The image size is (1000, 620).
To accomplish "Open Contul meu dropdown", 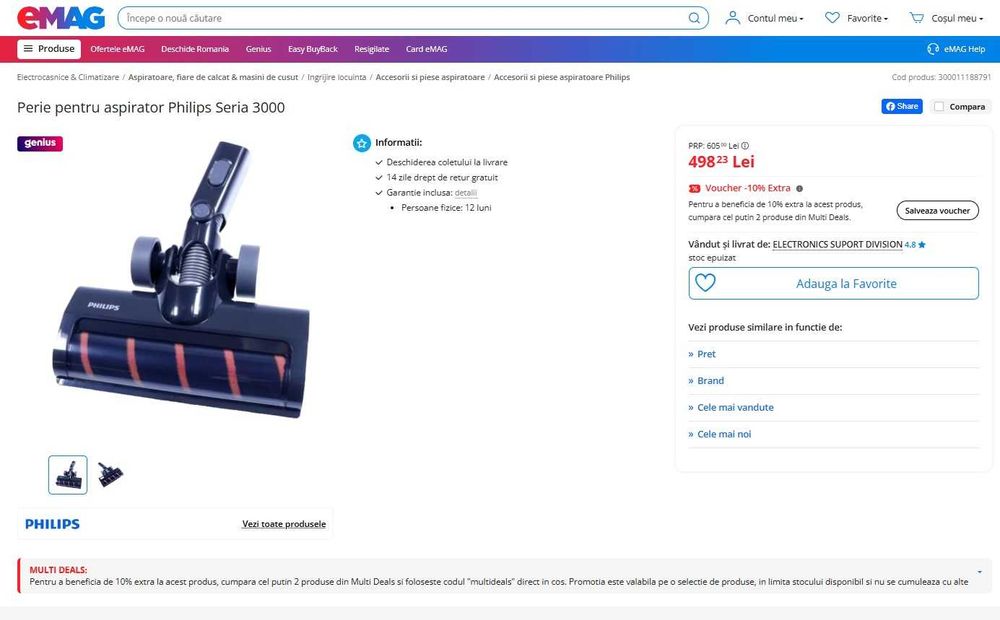I will click(765, 18).
